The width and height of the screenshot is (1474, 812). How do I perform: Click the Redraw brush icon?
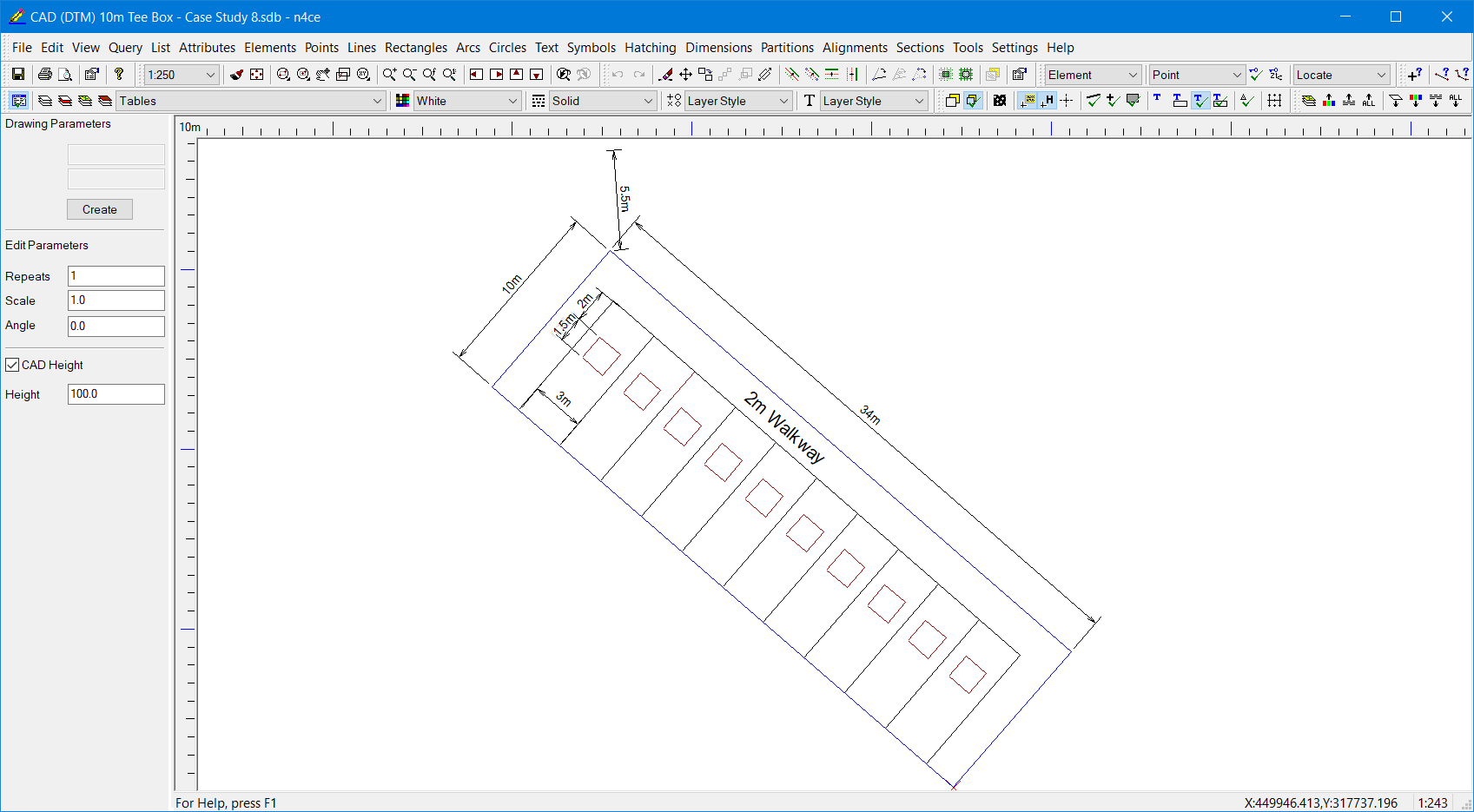tap(236, 75)
